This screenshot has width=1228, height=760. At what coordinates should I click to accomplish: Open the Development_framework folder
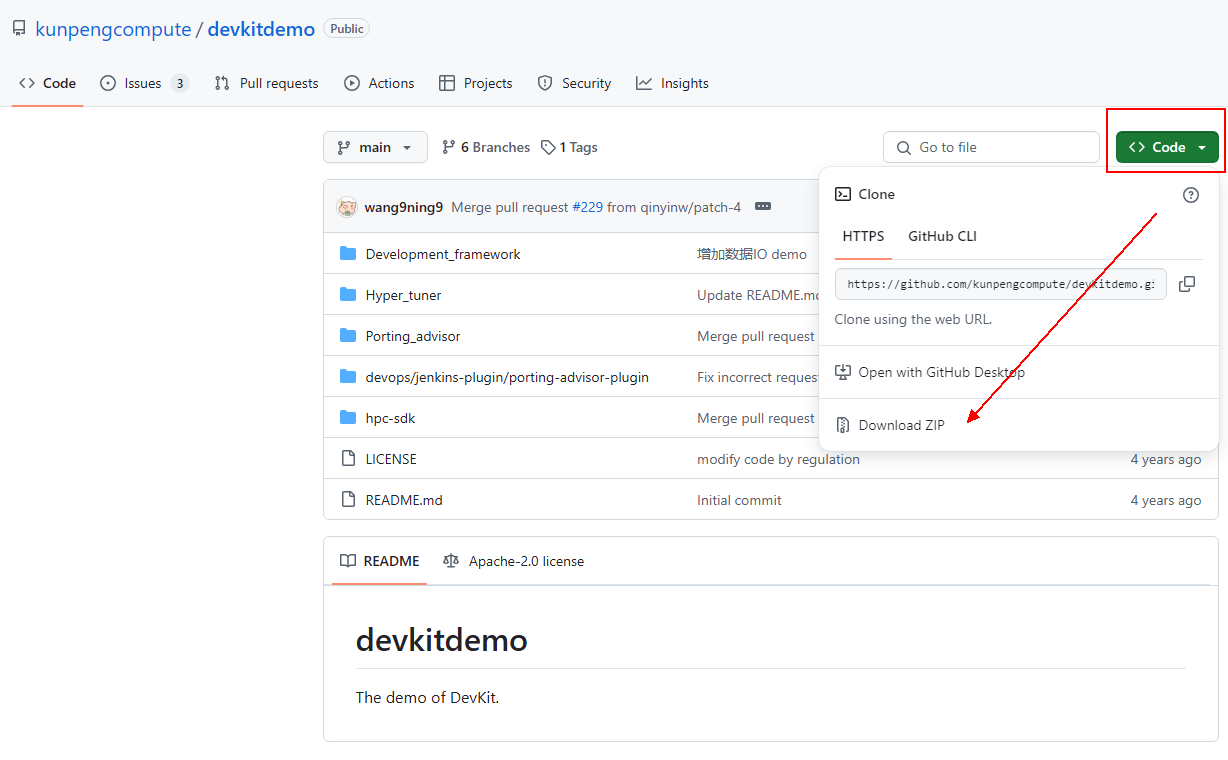coord(443,254)
